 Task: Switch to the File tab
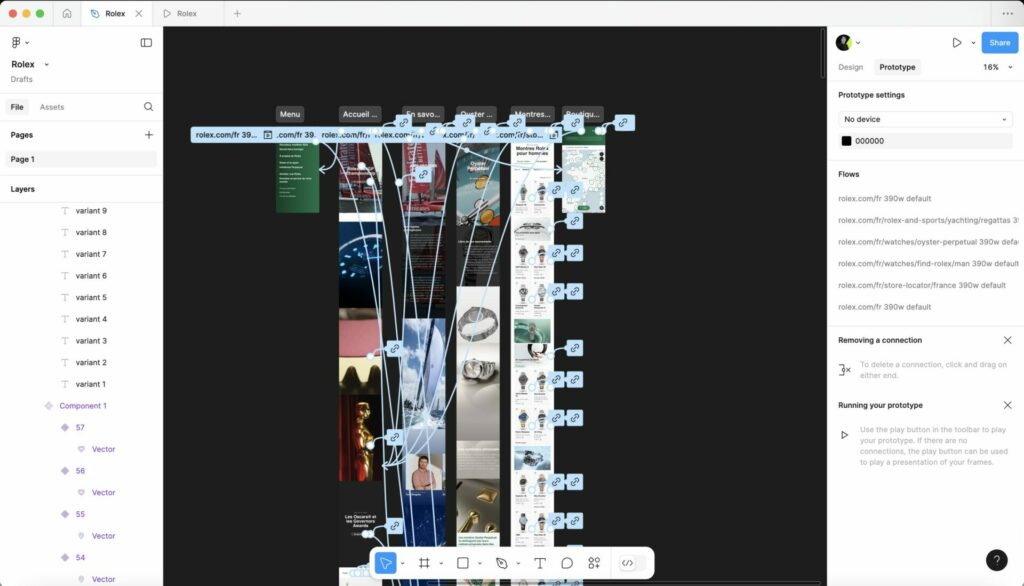17,107
